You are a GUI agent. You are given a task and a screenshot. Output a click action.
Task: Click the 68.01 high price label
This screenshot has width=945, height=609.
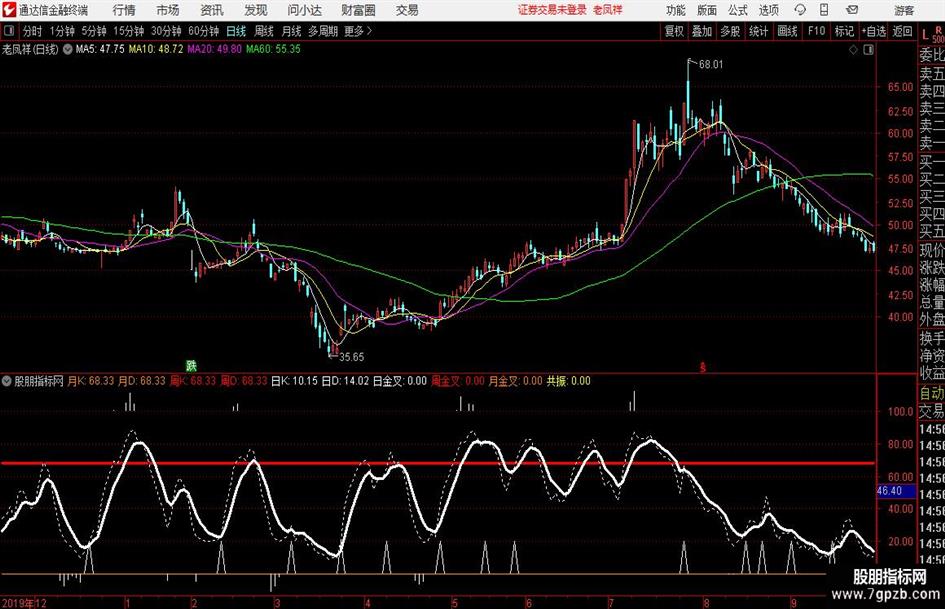[x=711, y=65]
